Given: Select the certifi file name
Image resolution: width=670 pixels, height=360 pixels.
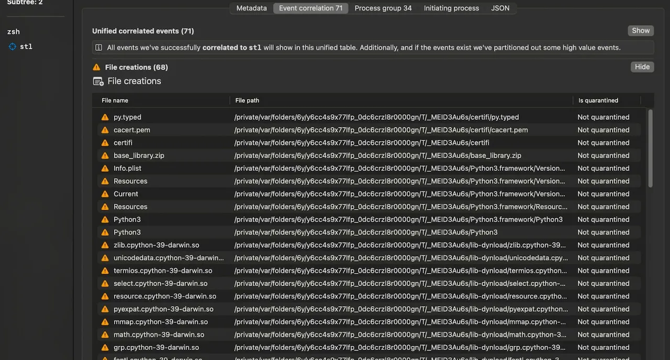Looking at the screenshot, I should [x=123, y=143].
